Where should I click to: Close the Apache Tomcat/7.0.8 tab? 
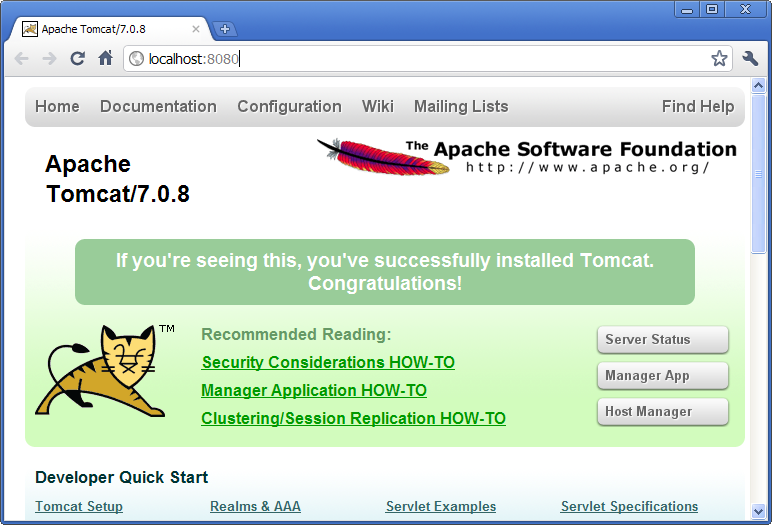[195, 29]
